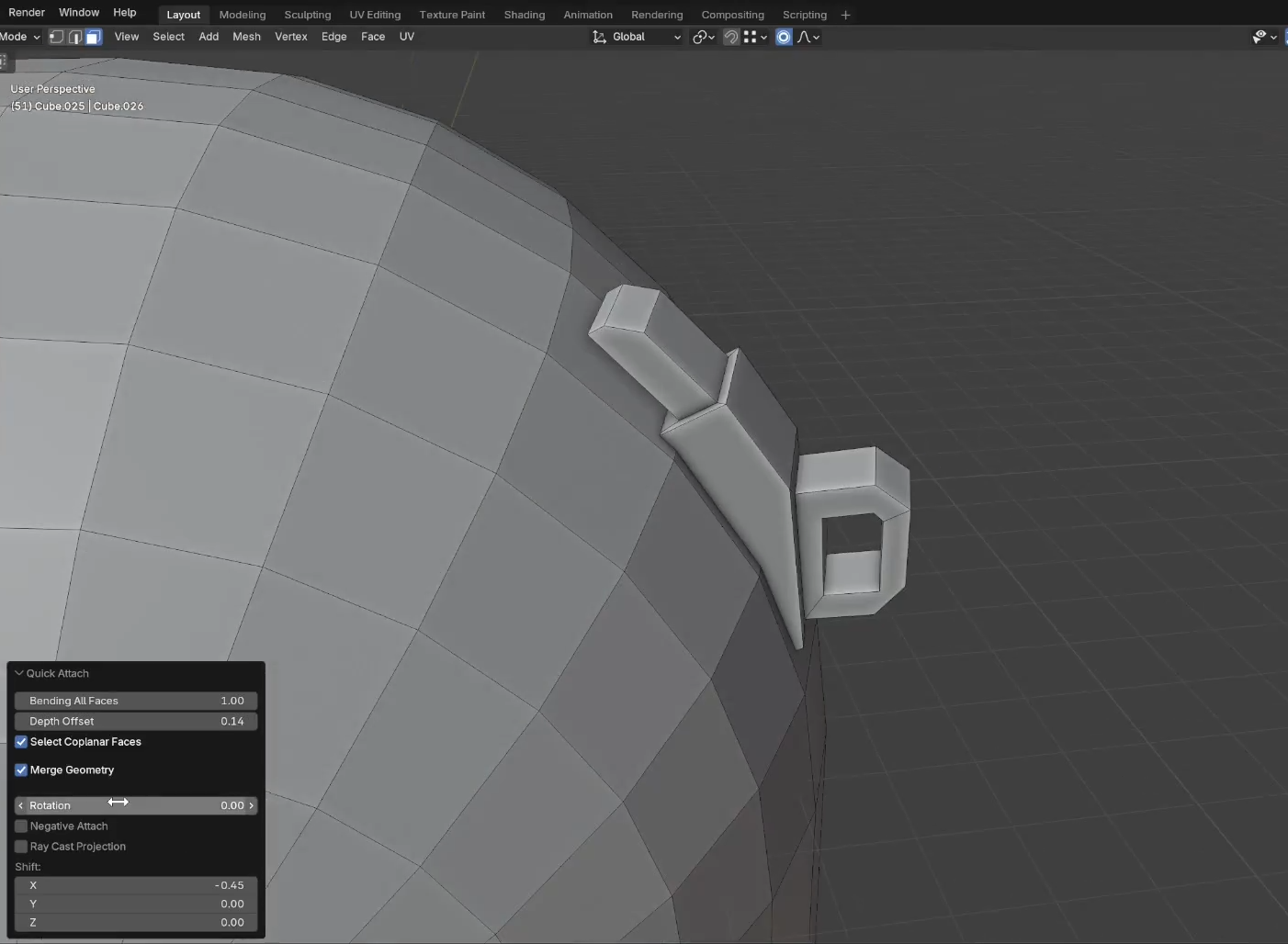Enable Select Coplanar Faces checkbox
The width and height of the screenshot is (1288, 944).
(x=21, y=742)
